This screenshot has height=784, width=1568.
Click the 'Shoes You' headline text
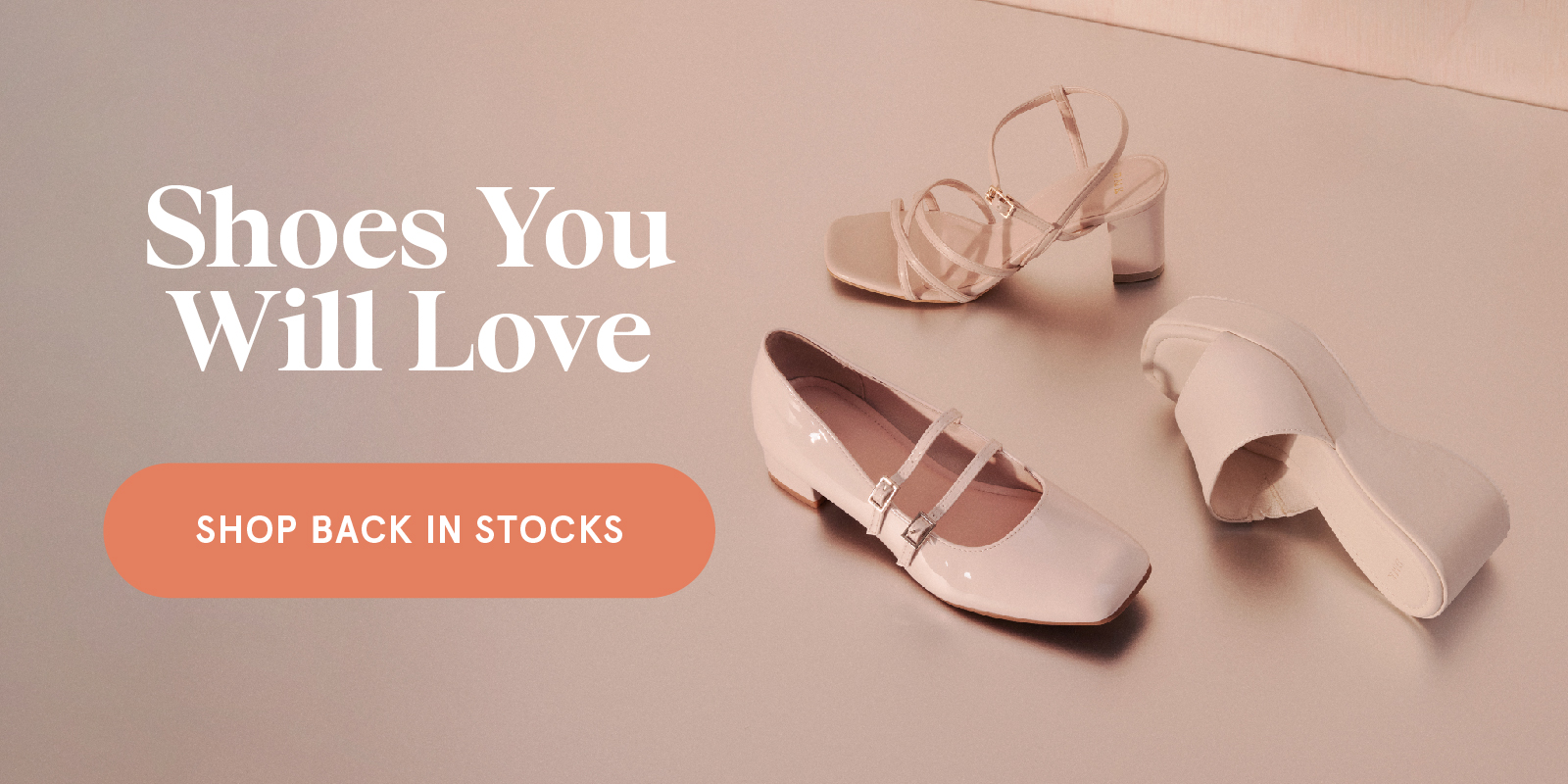410,227
